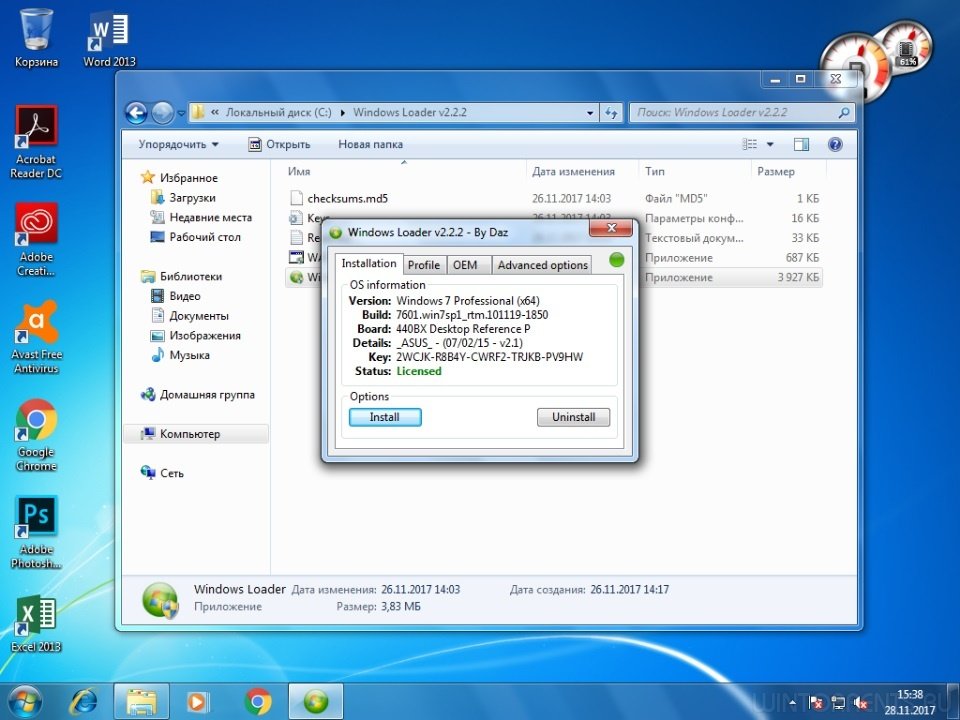Viewport: 960px width, 720px height.
Task: Open Google Chrome from the taskbar
Action: click(x=258, y=700)
